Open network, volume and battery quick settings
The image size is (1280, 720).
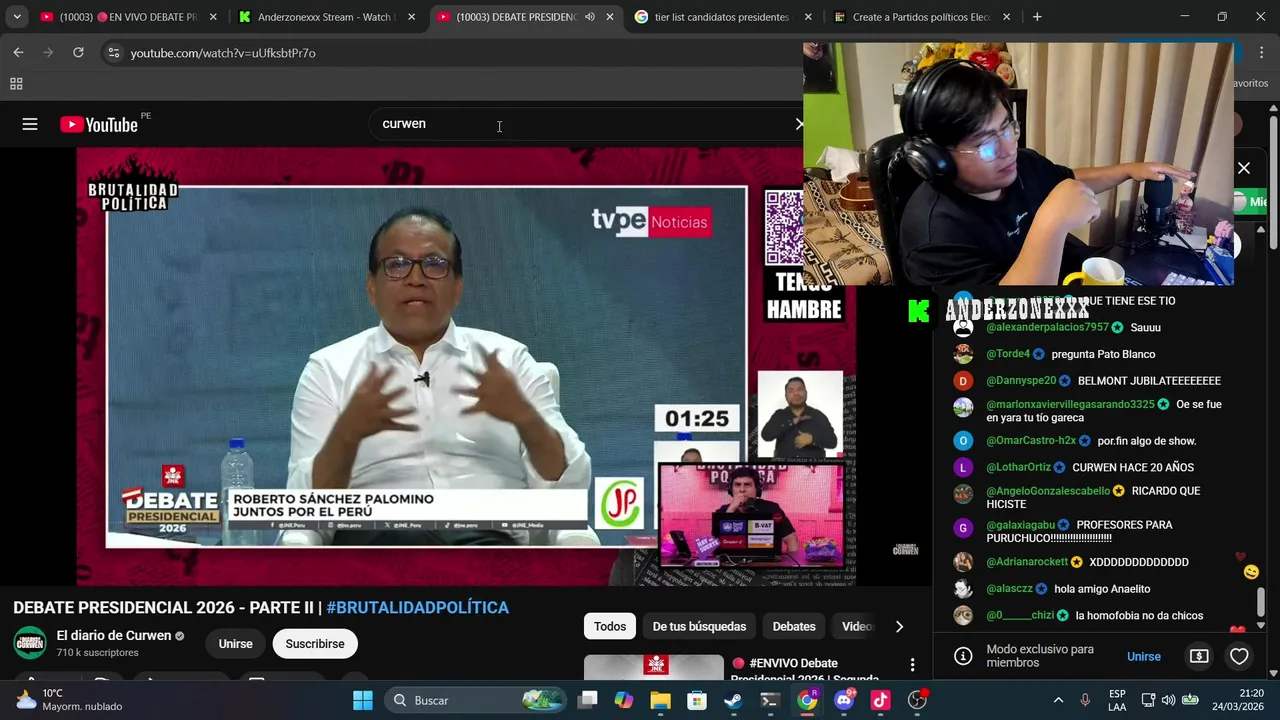click(1170, 700)
